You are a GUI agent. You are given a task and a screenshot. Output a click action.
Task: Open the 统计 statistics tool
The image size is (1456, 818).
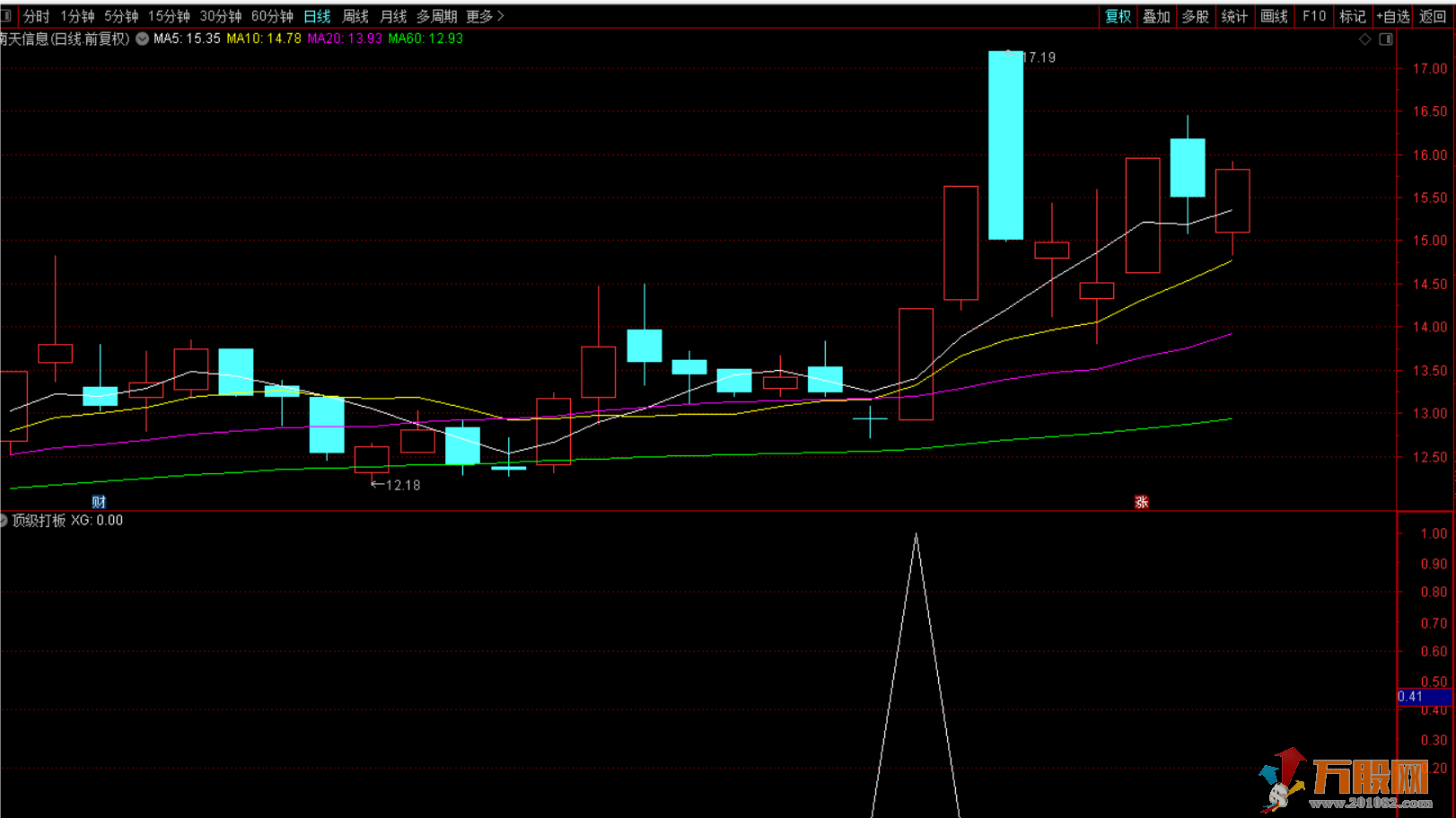(x=1234, y=16)
